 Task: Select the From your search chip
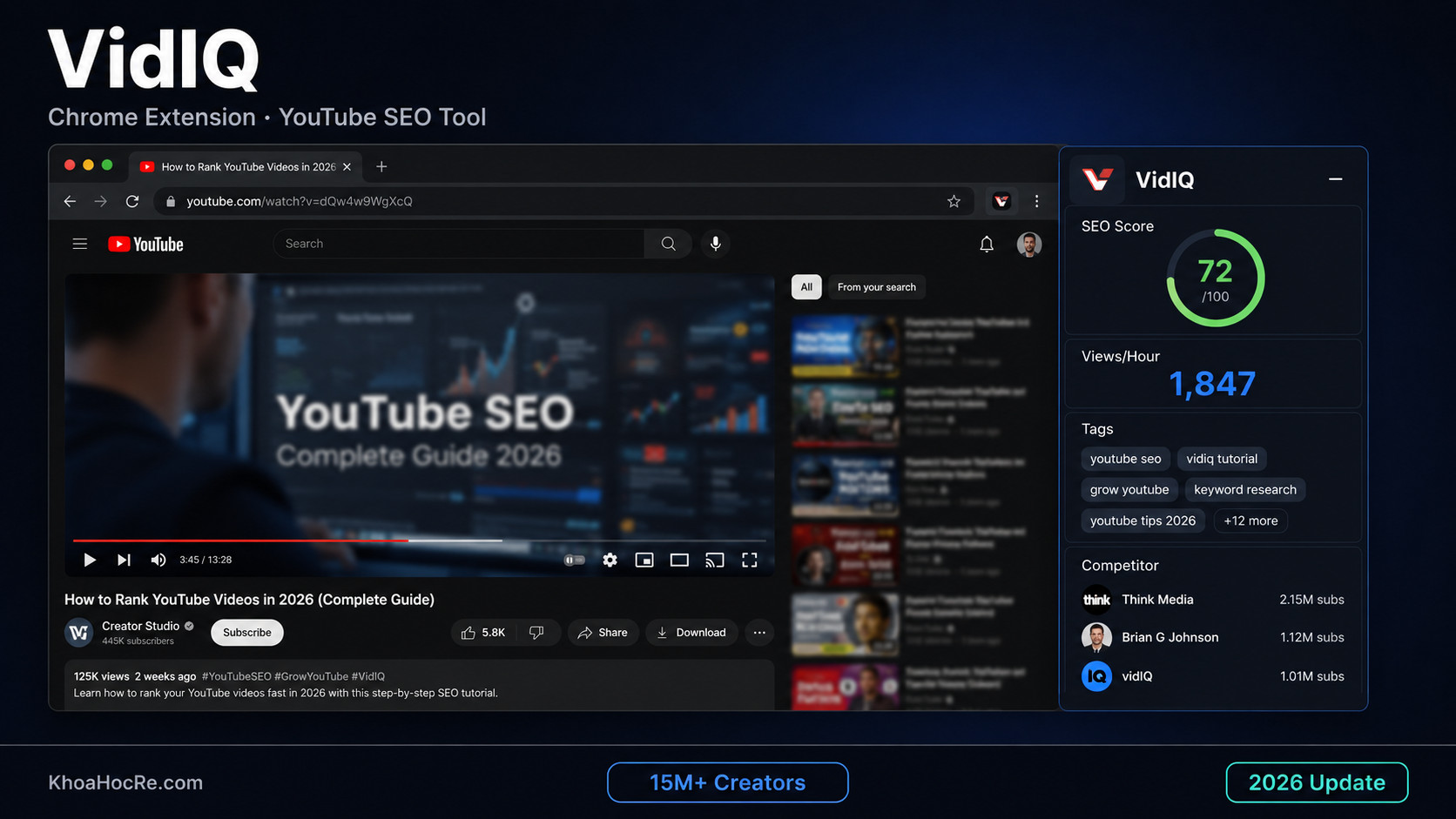pos(876,287)
